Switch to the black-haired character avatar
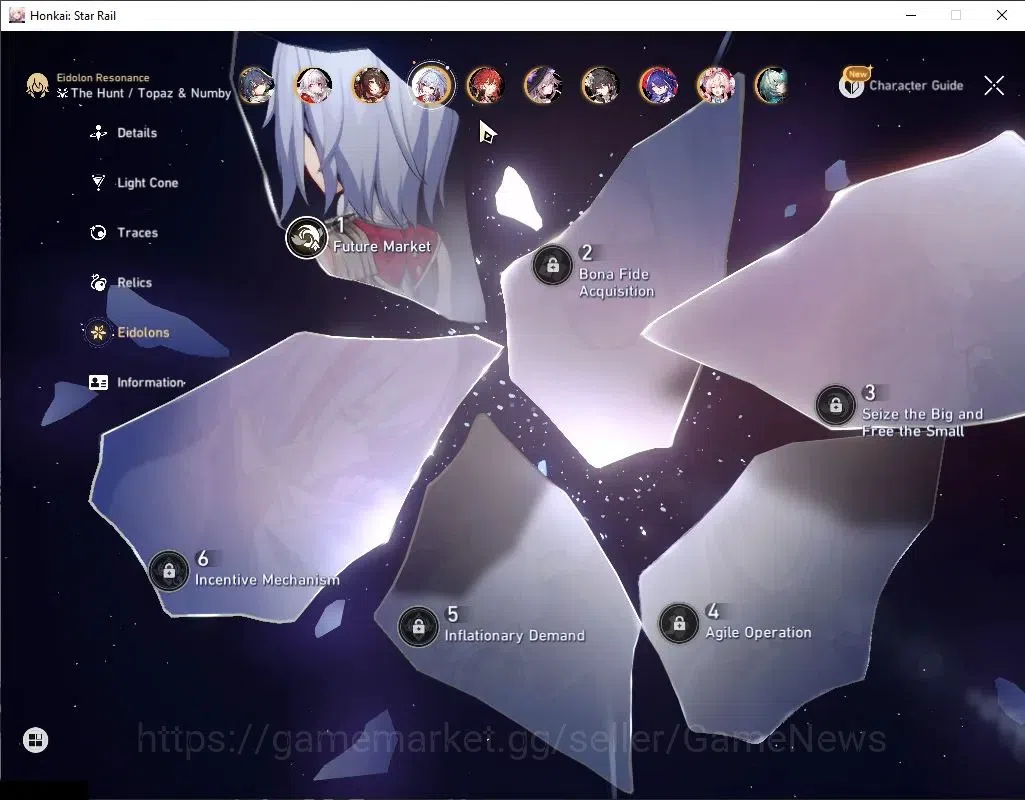Screen dimensions: 1025x800 pyautogui.click(x=600, y=86)
